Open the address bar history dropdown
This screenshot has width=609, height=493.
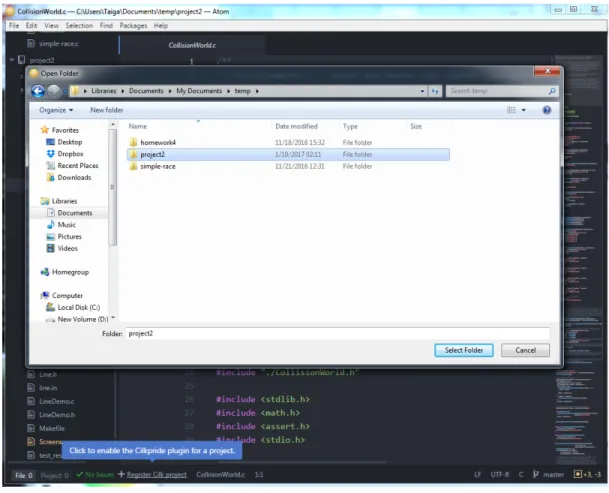point(422,91)
